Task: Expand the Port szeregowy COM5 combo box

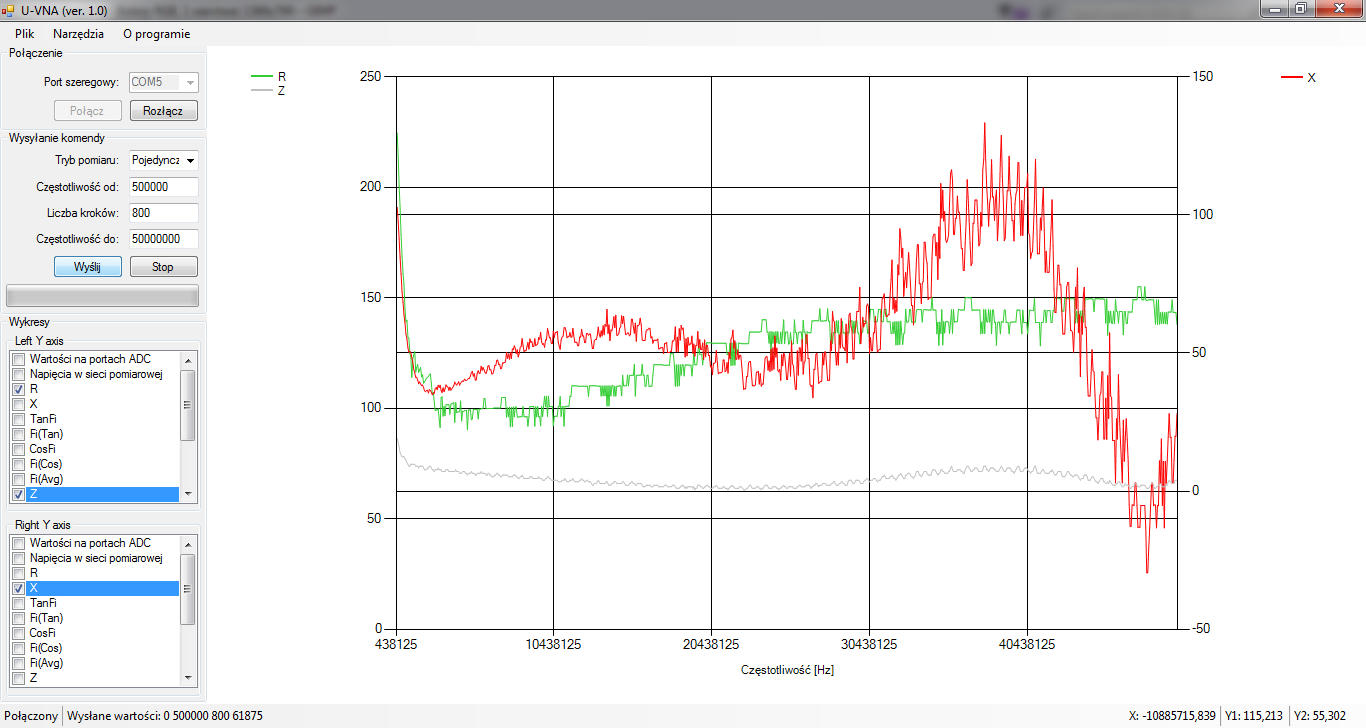Action: (x=190, y=82)
